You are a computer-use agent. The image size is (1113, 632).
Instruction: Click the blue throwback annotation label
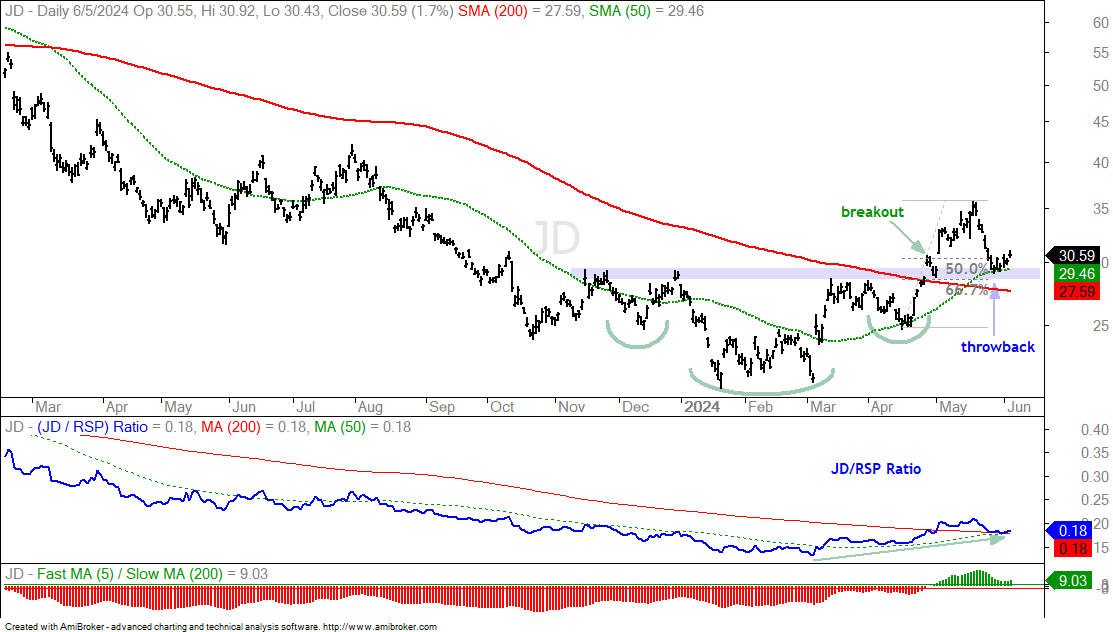(997, 347)
